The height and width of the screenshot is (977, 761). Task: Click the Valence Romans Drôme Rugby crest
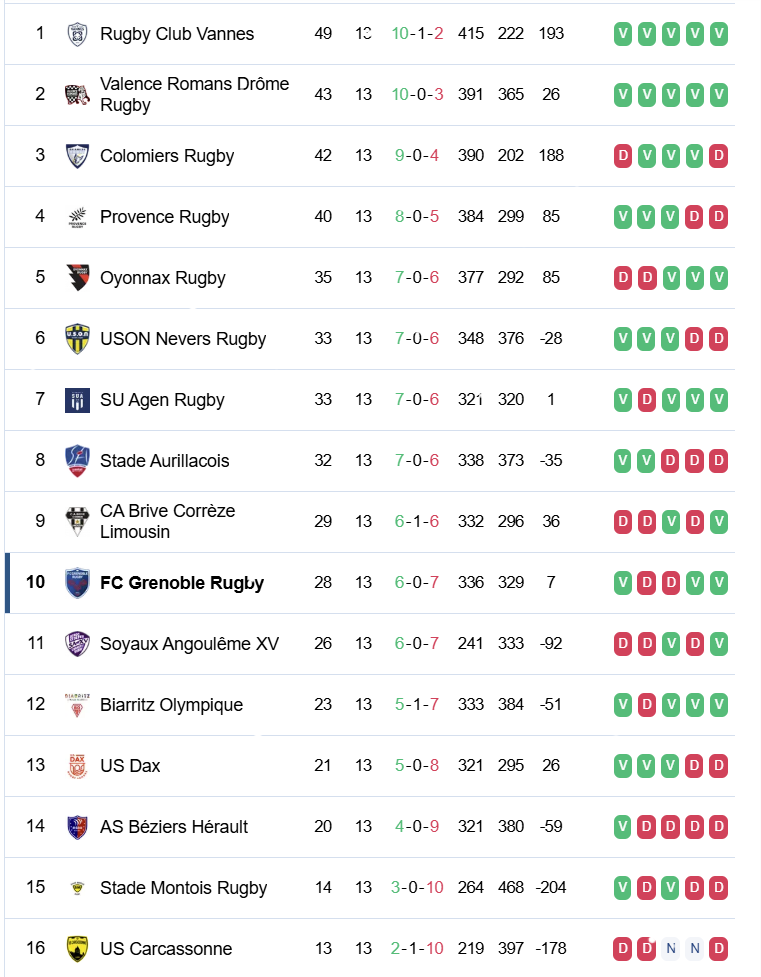[77, 95]
